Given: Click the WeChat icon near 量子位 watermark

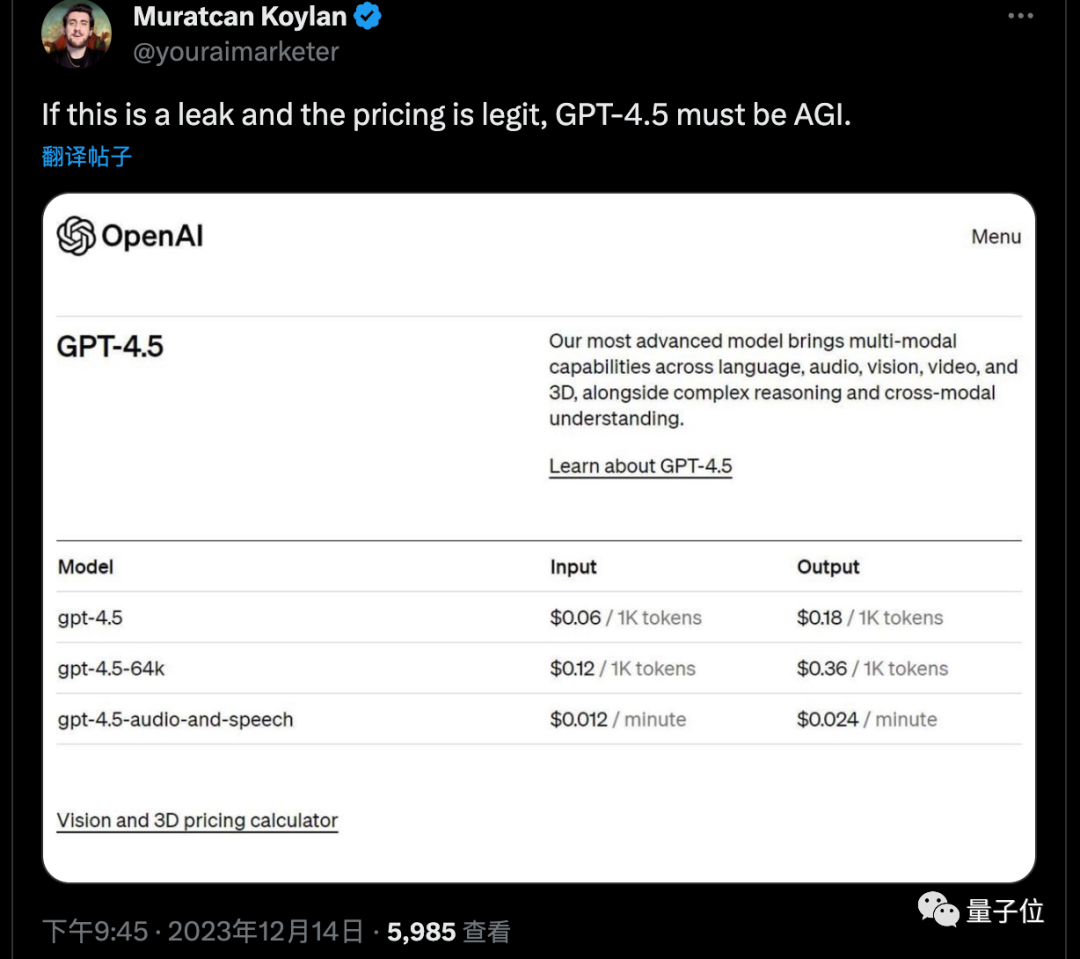Looking at the screenshot, I should click(938, 909).
